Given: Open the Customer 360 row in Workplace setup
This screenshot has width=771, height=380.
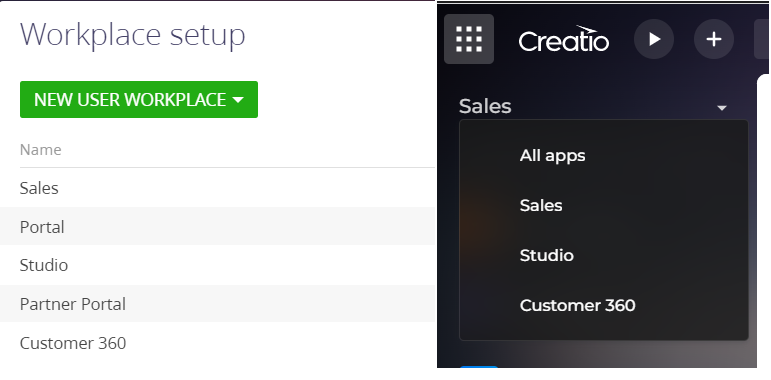Looking at the screenshot, I should pos(217,343).
